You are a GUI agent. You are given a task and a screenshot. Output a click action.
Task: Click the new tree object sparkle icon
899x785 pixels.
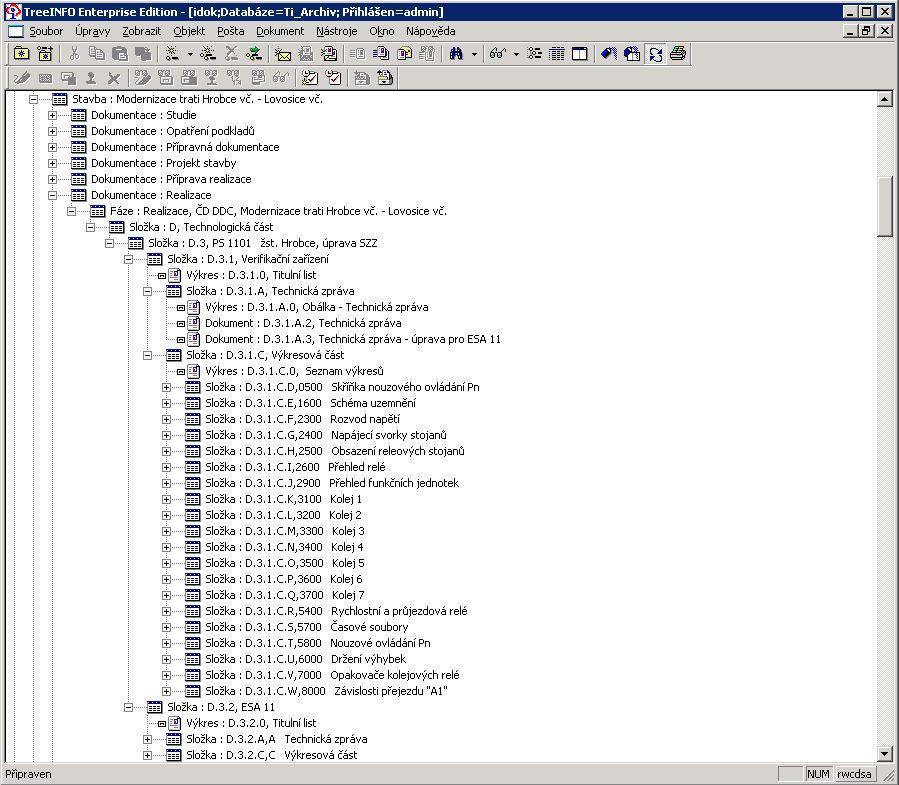(171, 54)
